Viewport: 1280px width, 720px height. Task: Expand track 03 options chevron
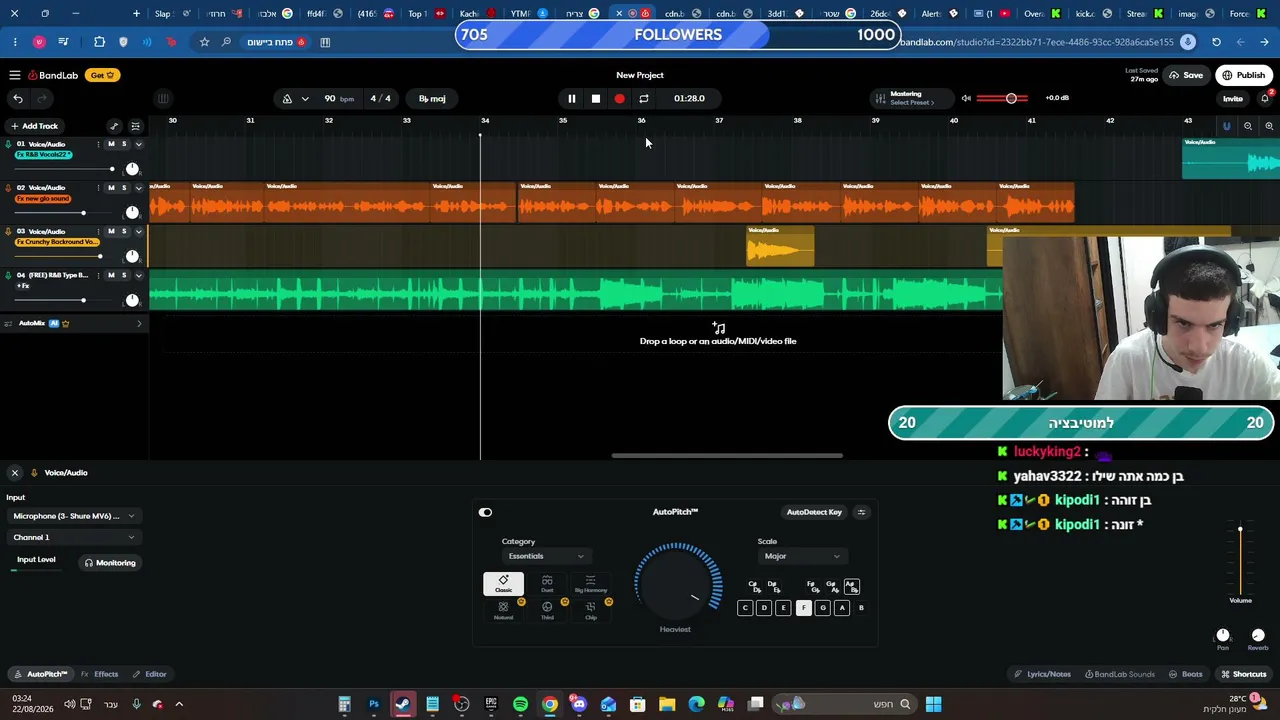point(138,231)
